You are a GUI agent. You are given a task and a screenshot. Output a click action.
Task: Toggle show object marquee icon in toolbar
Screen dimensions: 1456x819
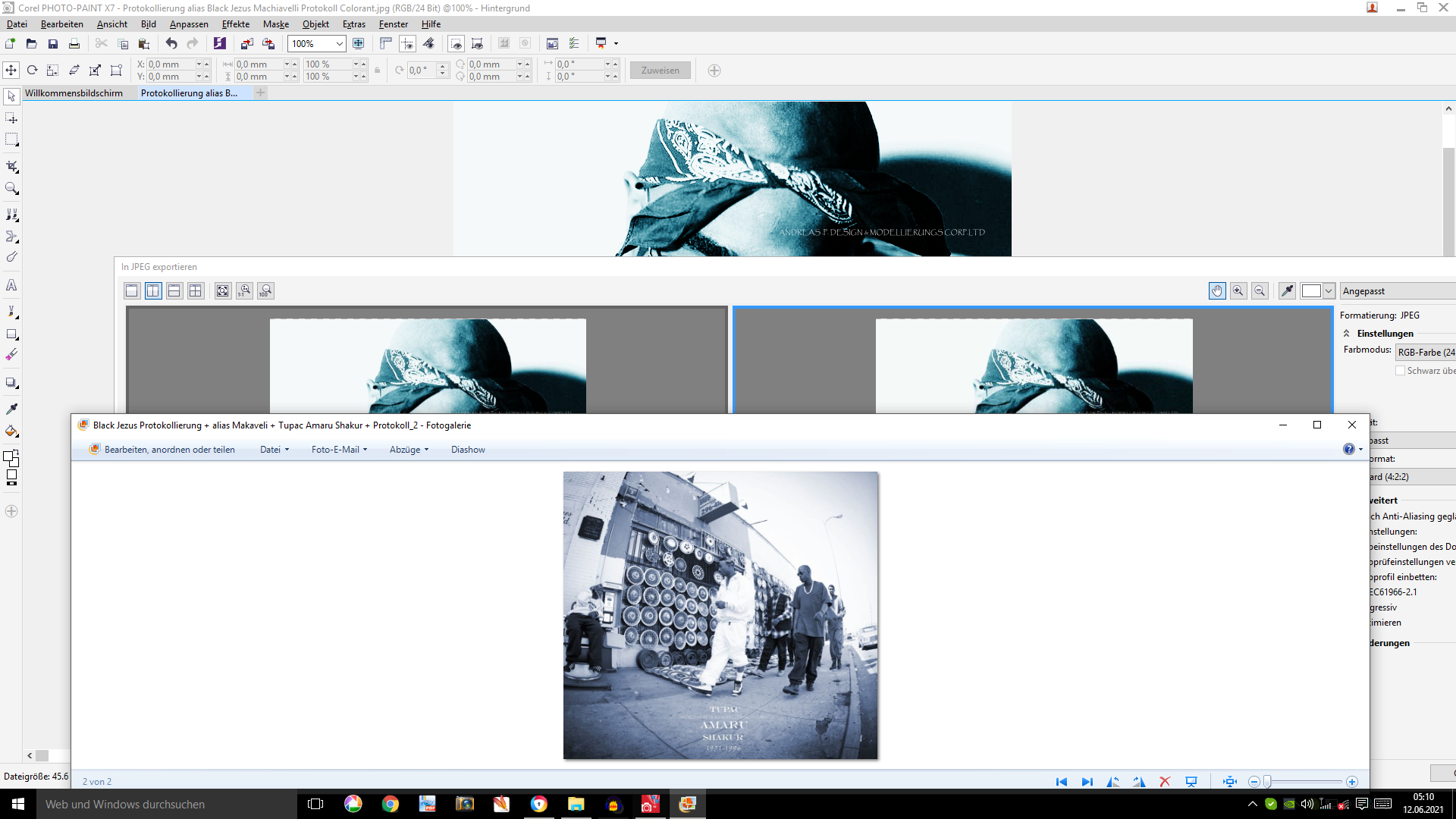tap(477, 44)
